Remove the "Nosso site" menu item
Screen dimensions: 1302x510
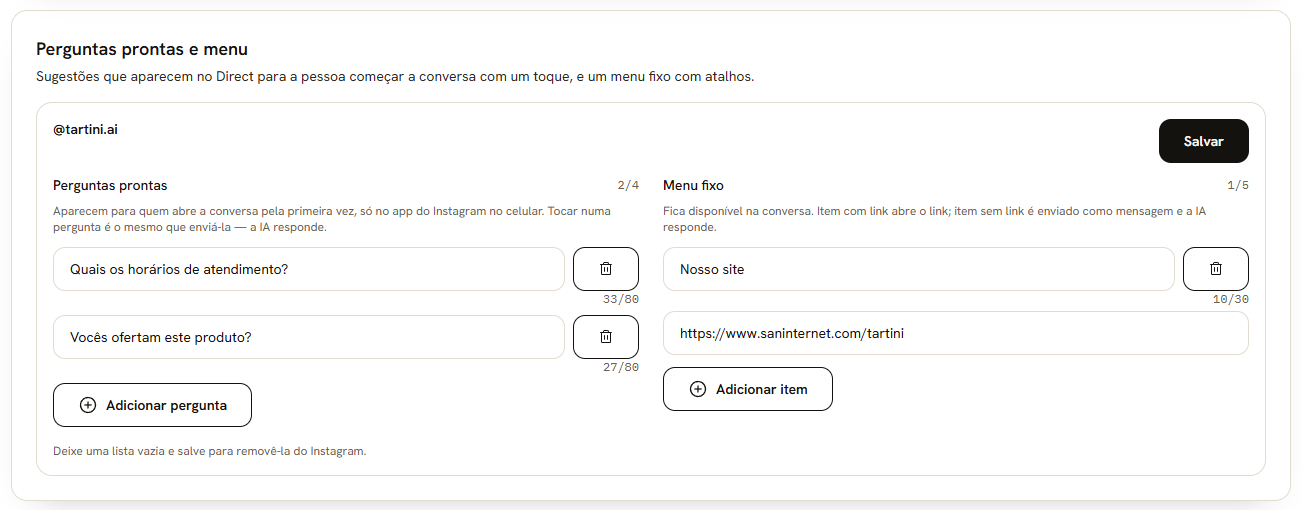pyautogui.click(x=1215, y=269)
